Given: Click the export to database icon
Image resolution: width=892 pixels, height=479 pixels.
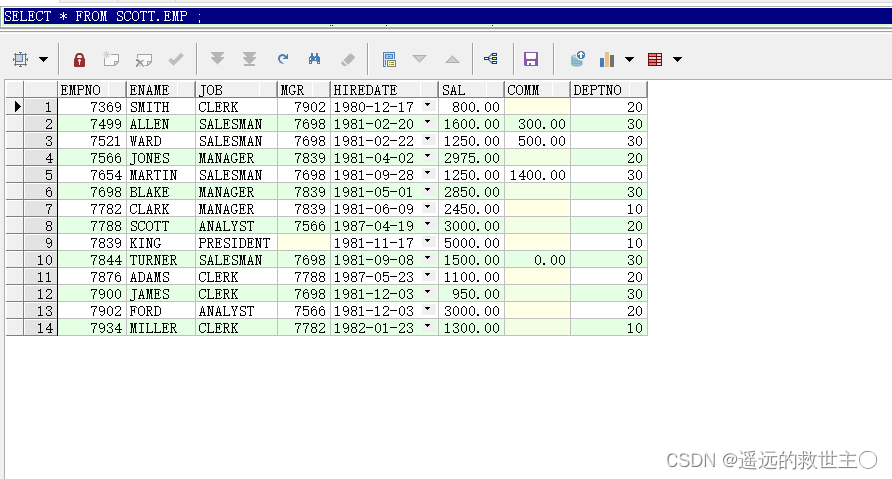Looking at the screenshot, I should 577,60.
